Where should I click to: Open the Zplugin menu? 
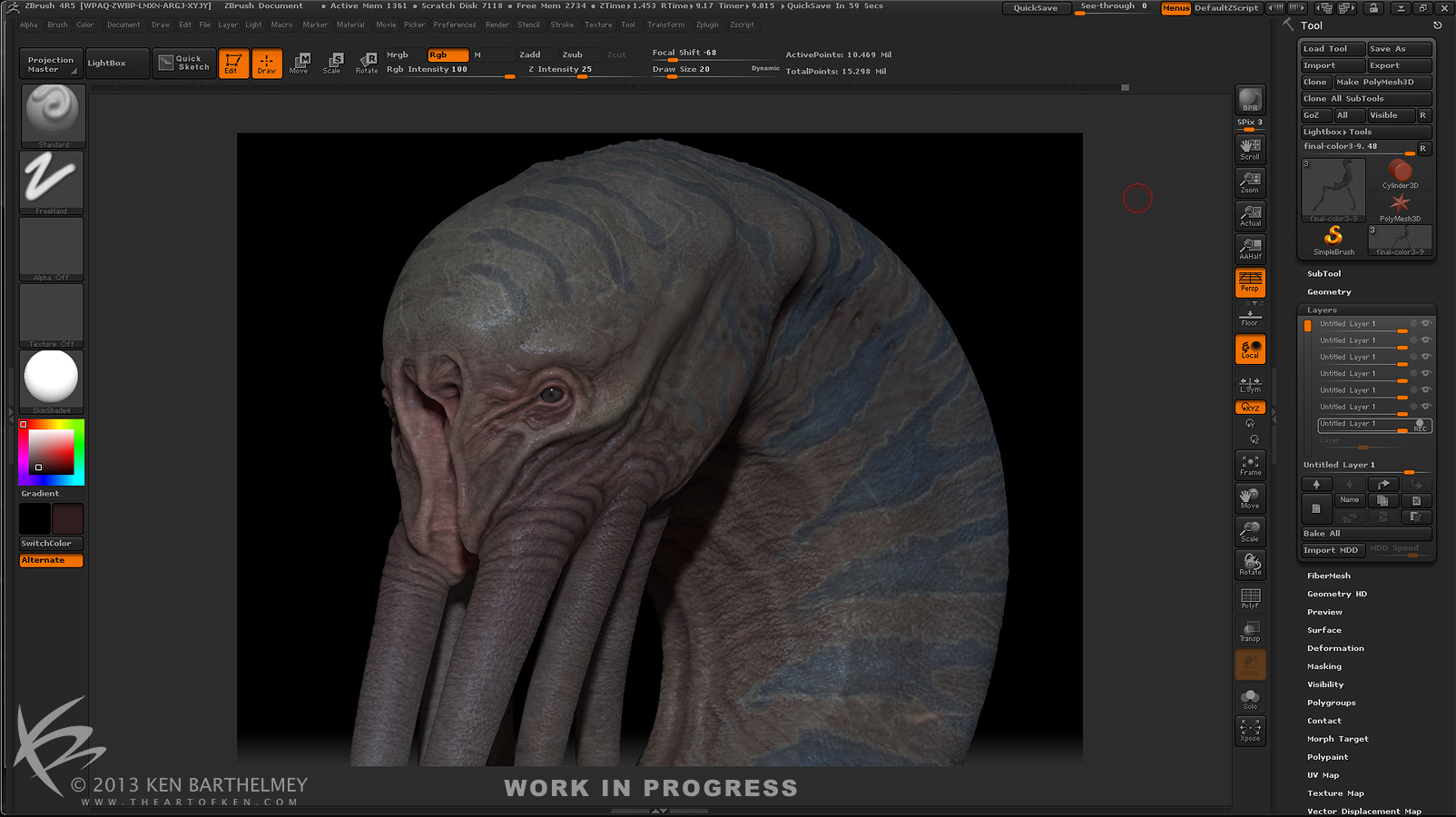point(707,25)
